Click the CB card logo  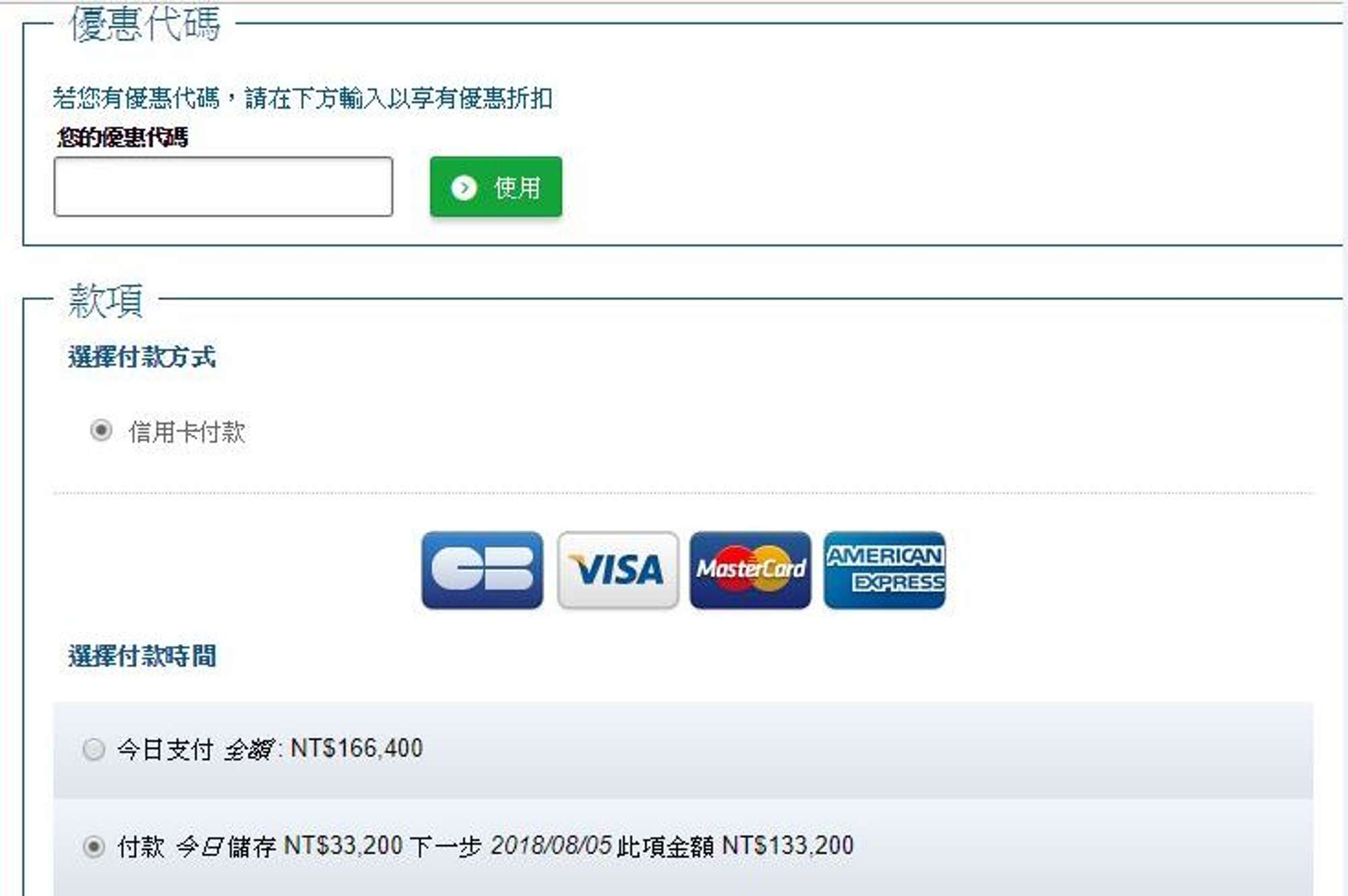tap(482, 570)
